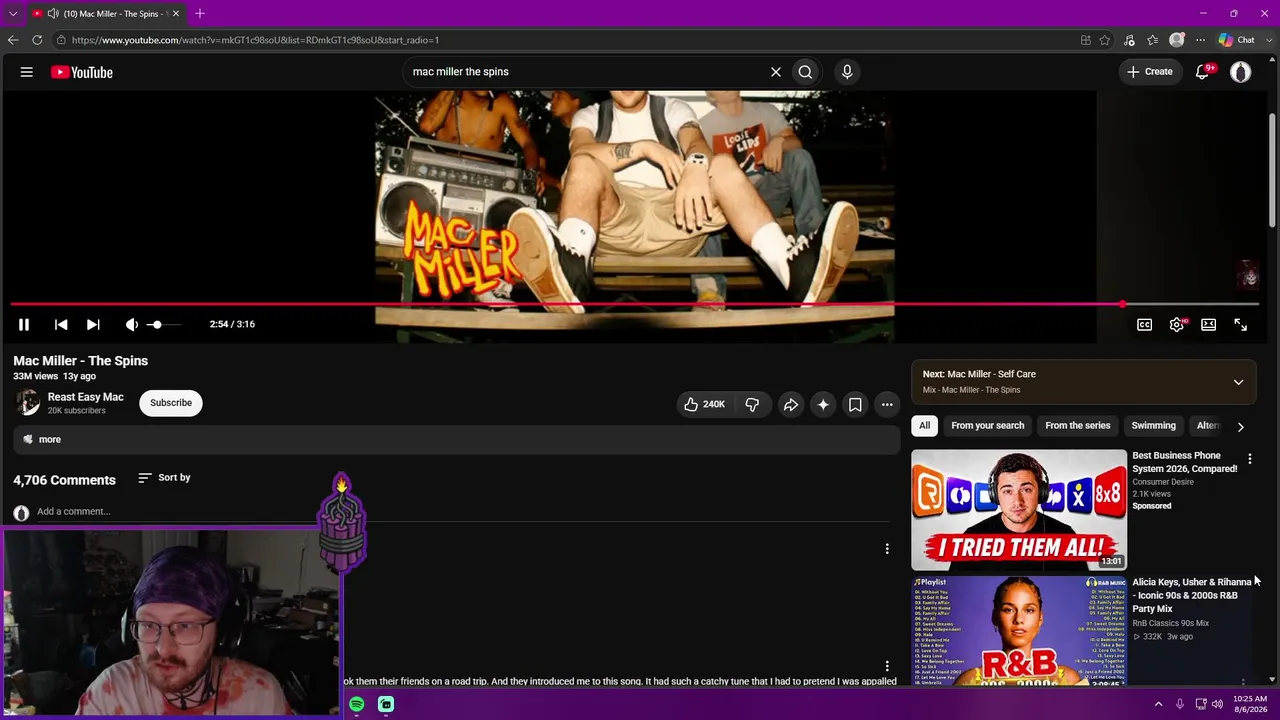Open the first comment's options menu

[x=887, y=549]
